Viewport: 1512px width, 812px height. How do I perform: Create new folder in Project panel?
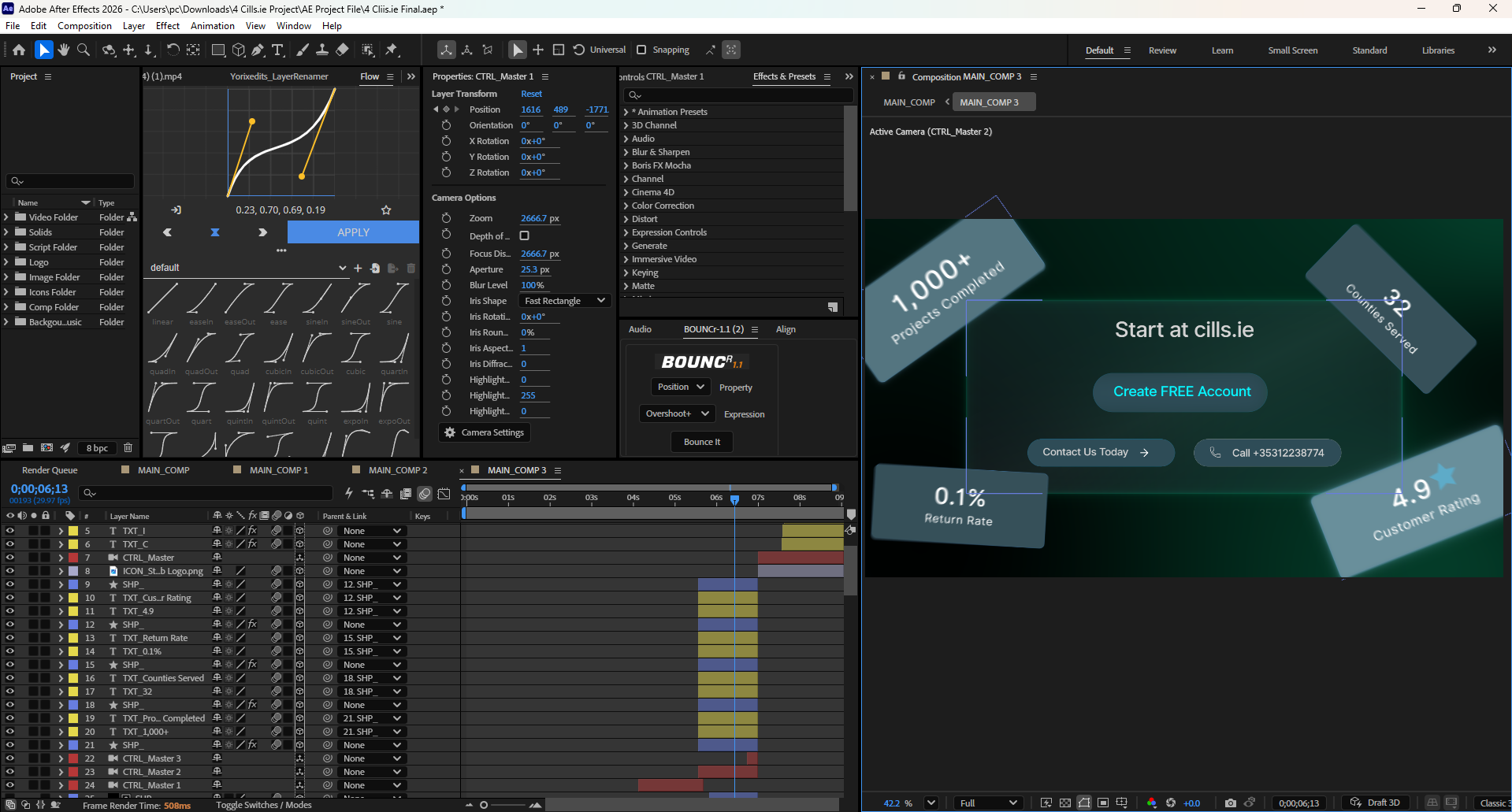pos(28,448)
